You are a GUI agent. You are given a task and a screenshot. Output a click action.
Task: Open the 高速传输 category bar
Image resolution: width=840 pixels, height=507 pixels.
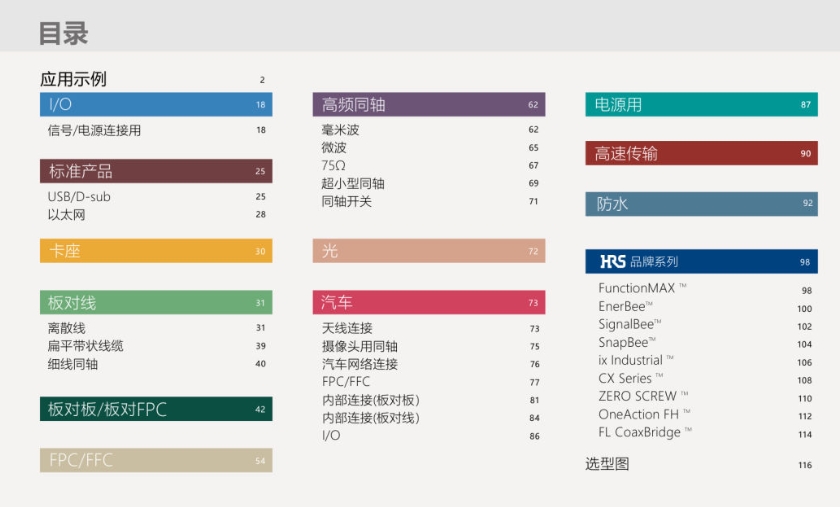coord(701,153)
